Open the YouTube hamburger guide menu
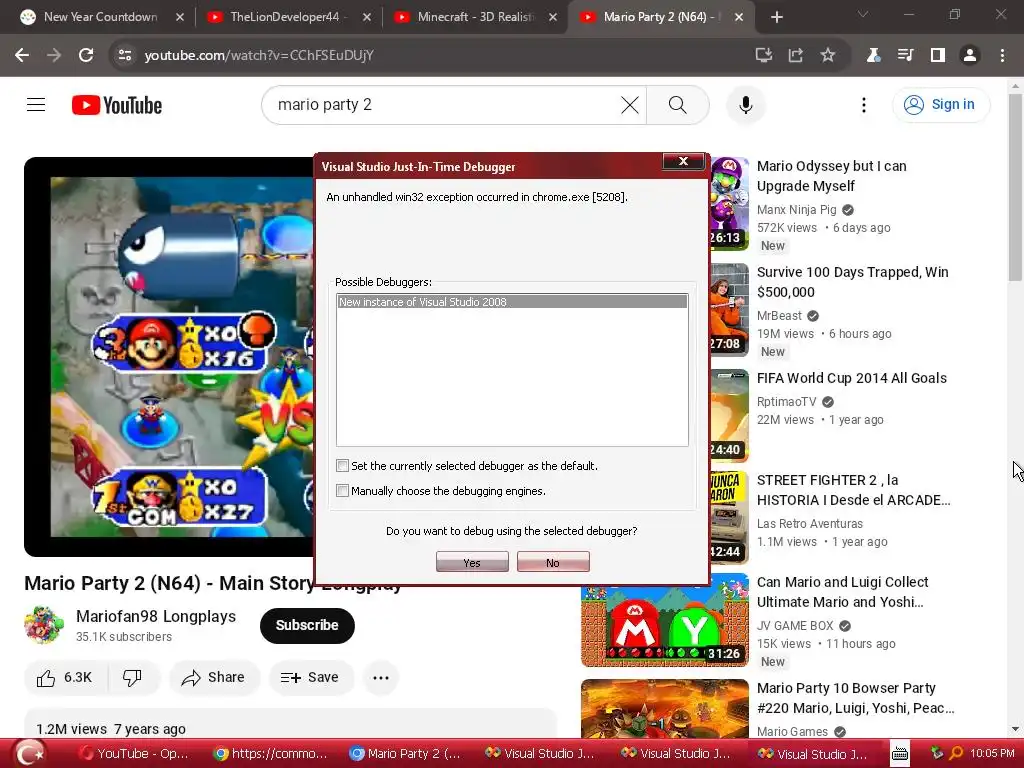This screenshot has height=768, width=1024. (x=36, y=104)
